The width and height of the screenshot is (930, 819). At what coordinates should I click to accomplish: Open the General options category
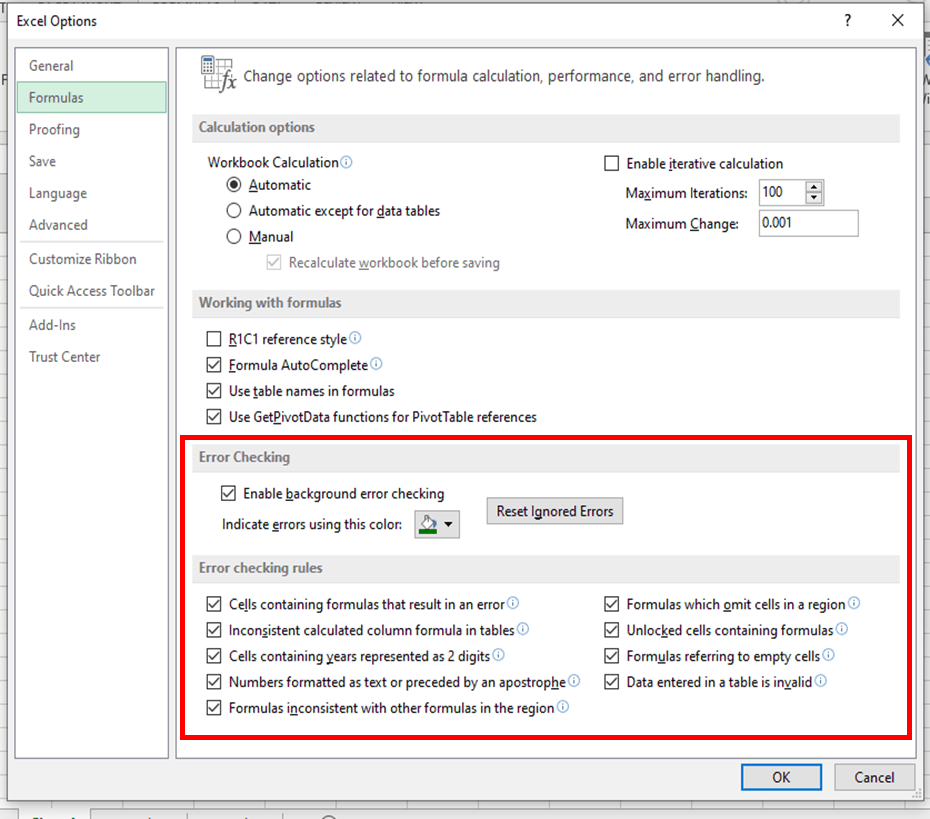91,66
